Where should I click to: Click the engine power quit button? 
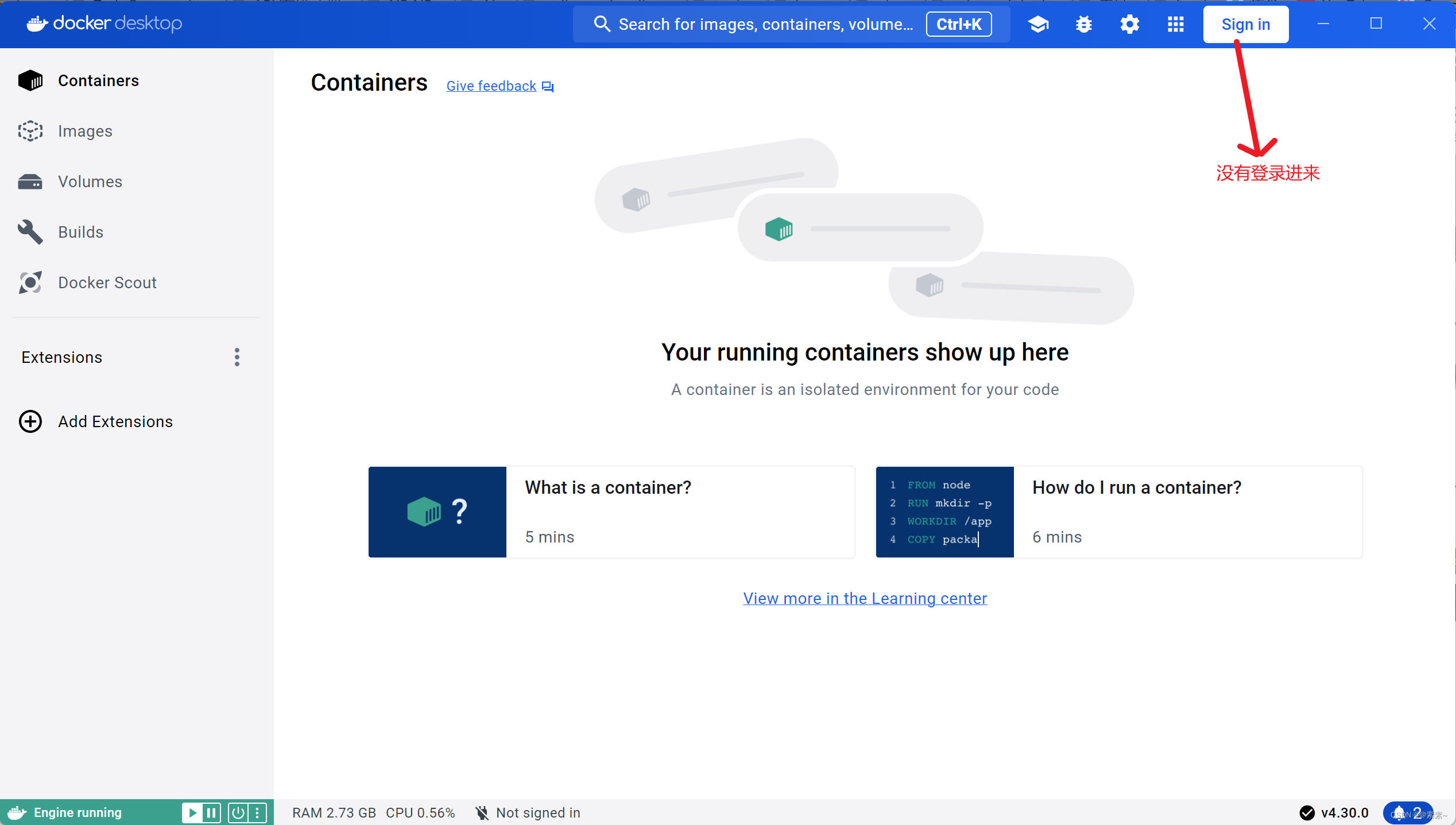coord(238,812)
